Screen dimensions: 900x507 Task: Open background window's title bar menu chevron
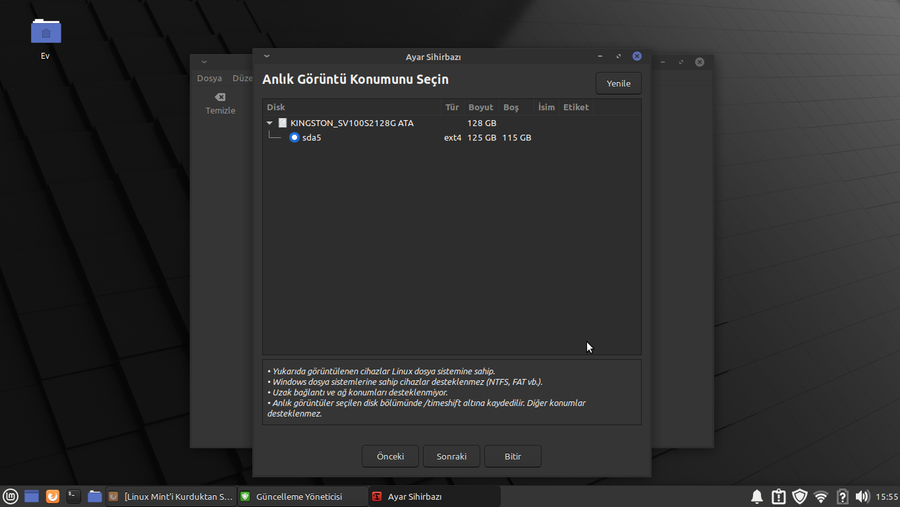204,61
